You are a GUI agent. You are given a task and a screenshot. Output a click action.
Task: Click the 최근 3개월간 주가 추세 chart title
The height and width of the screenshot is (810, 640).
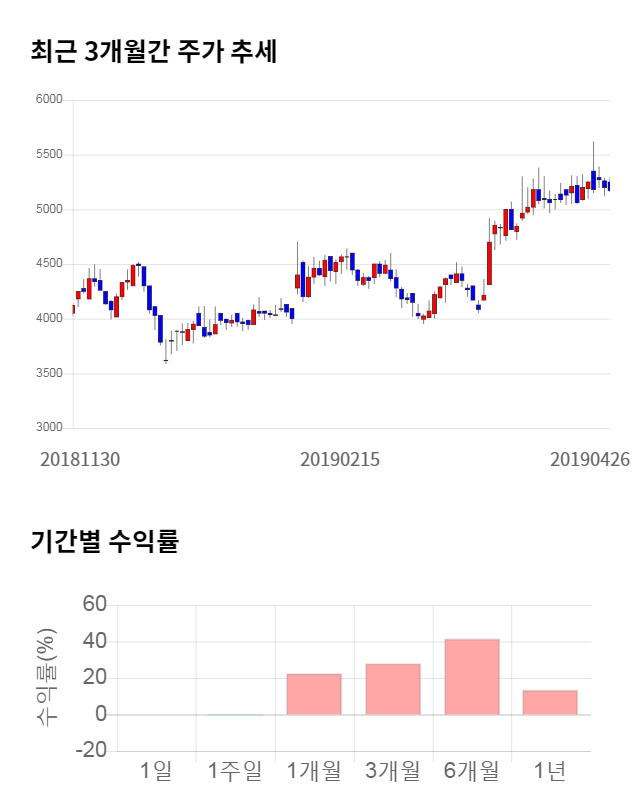[x=153, y=52]
